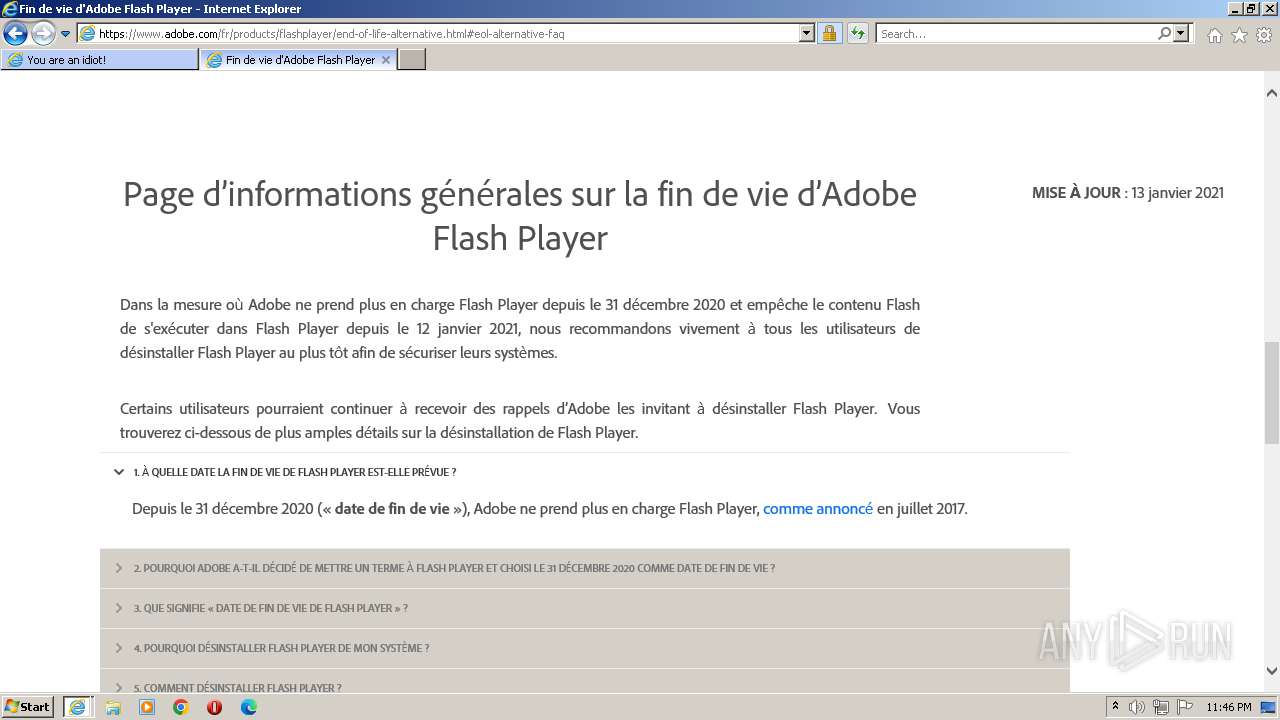Open the Action Center flag icon
Image resolution: width=1280 pixels, height=720 pixels.
[x=1184, y=707]
